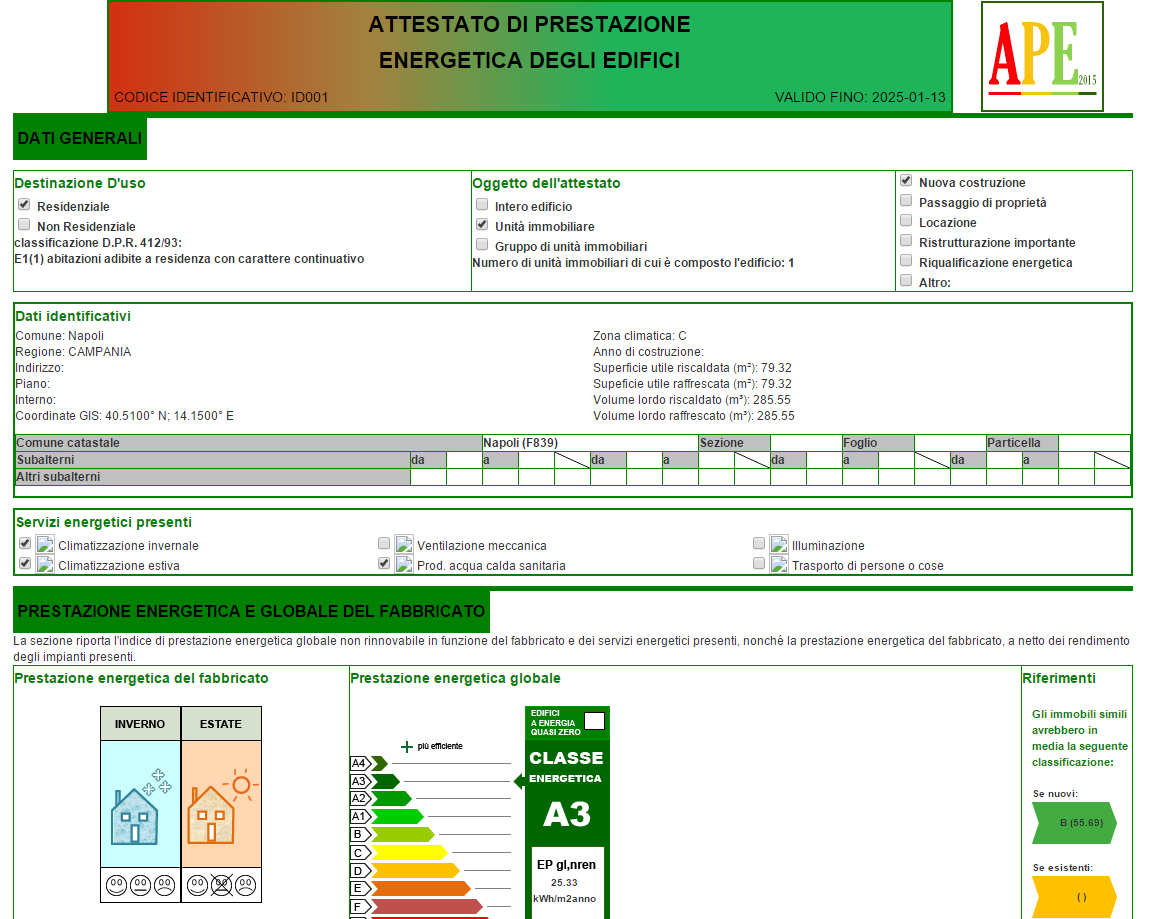The height and width of the screenshot is (919, 1151).
Task: Click the ESTATE column header
Action: click(x=221, y=724)
